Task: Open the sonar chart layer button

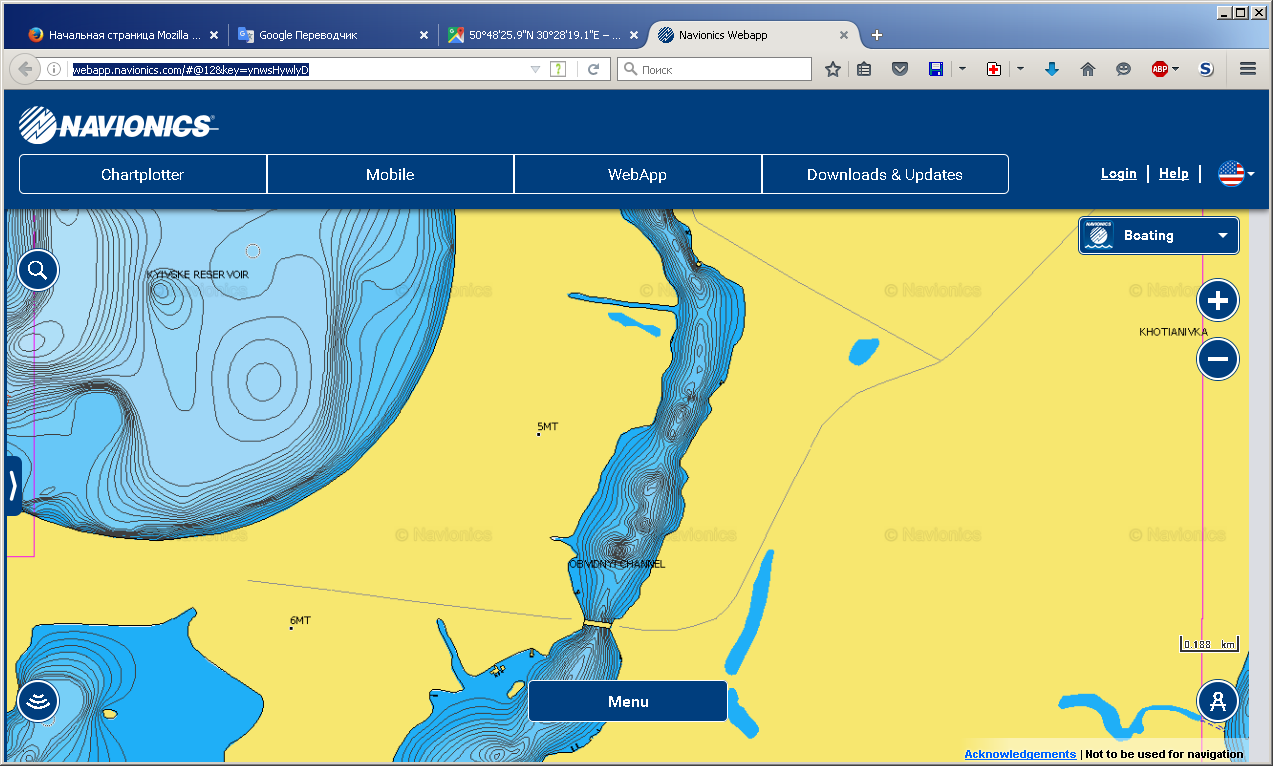Action: pos(38,701)
